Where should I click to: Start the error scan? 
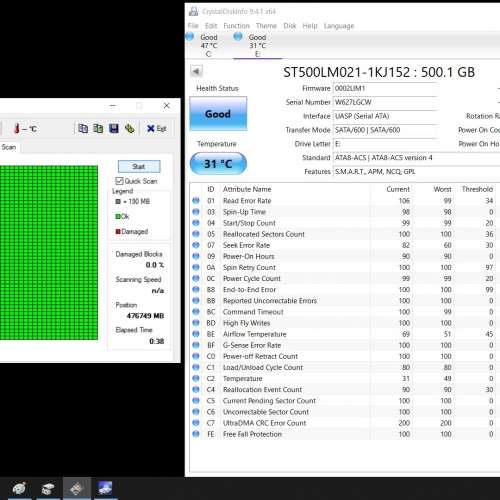coord(139,166)
